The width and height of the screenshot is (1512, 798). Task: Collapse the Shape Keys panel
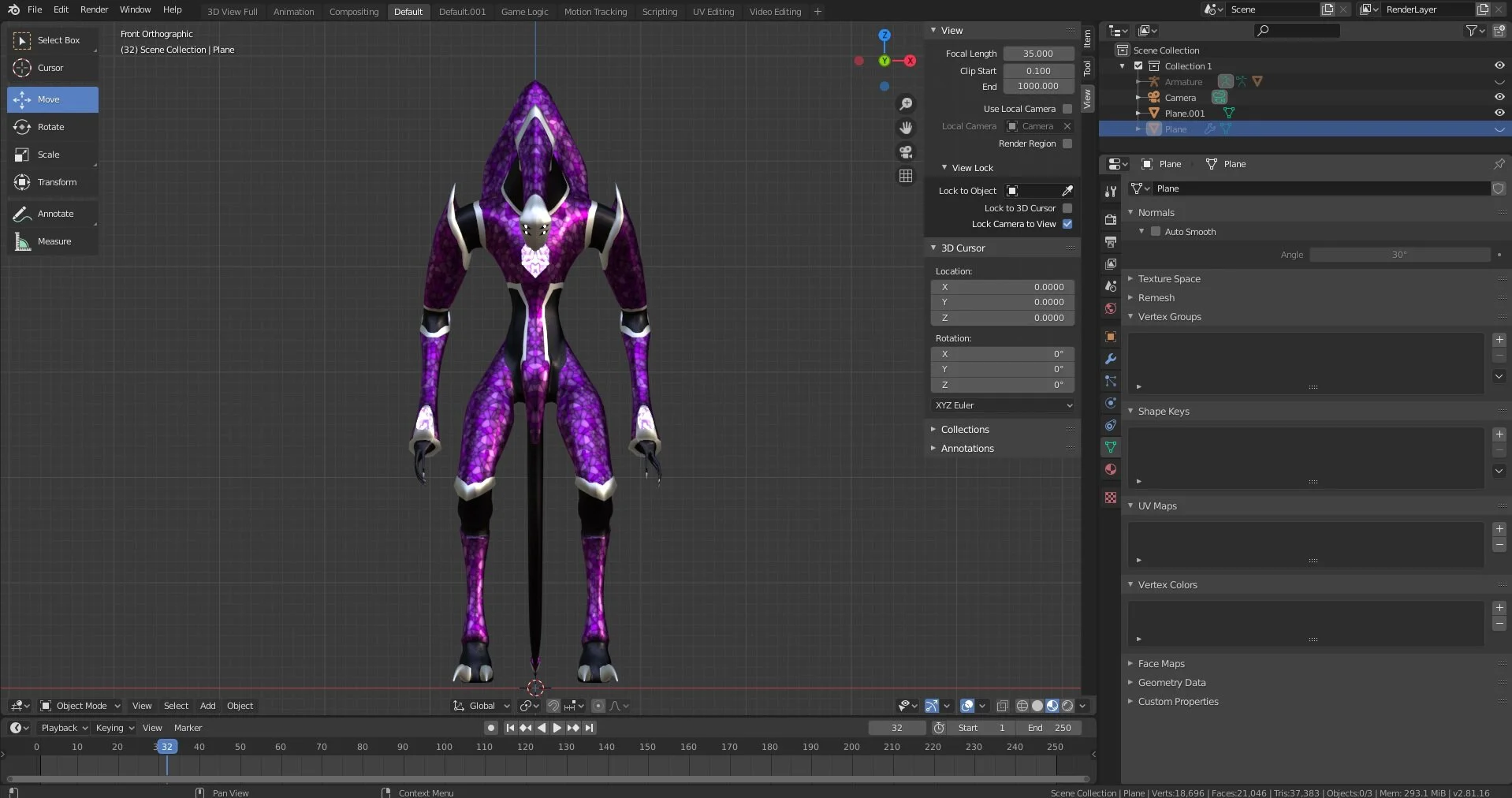[1163, 412]
